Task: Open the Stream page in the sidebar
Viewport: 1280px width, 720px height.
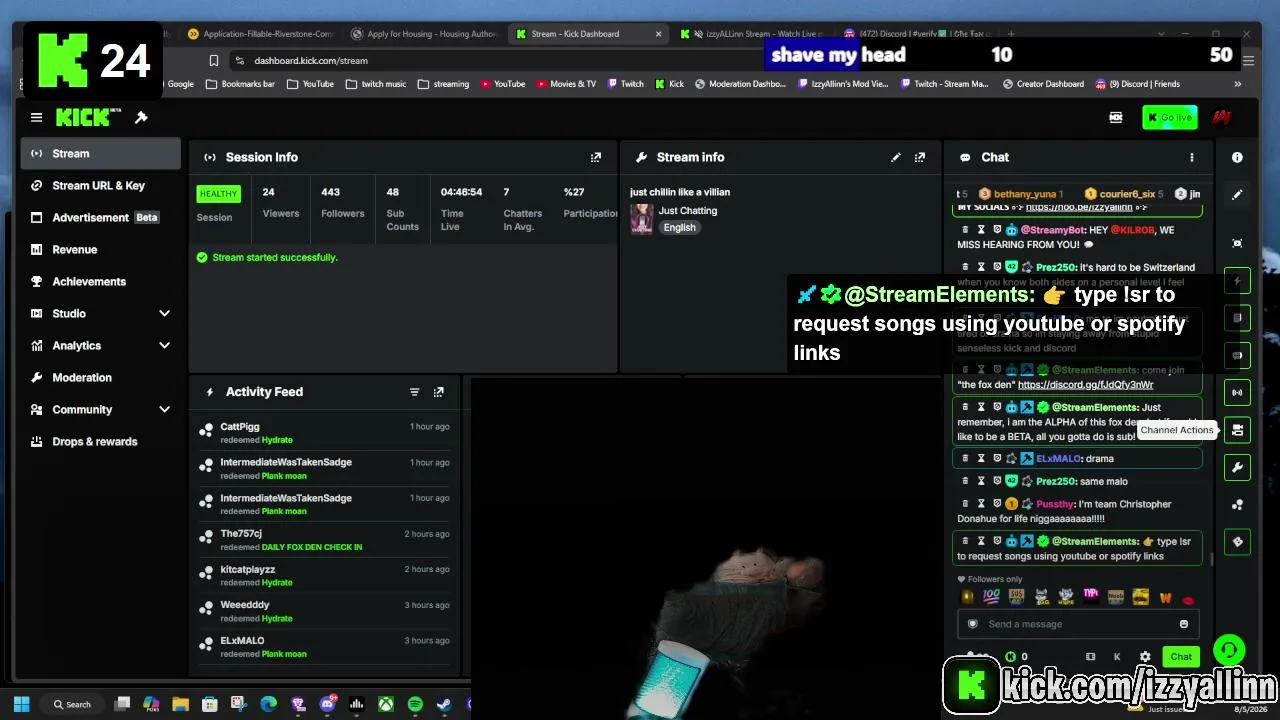Action: [101, 153]
